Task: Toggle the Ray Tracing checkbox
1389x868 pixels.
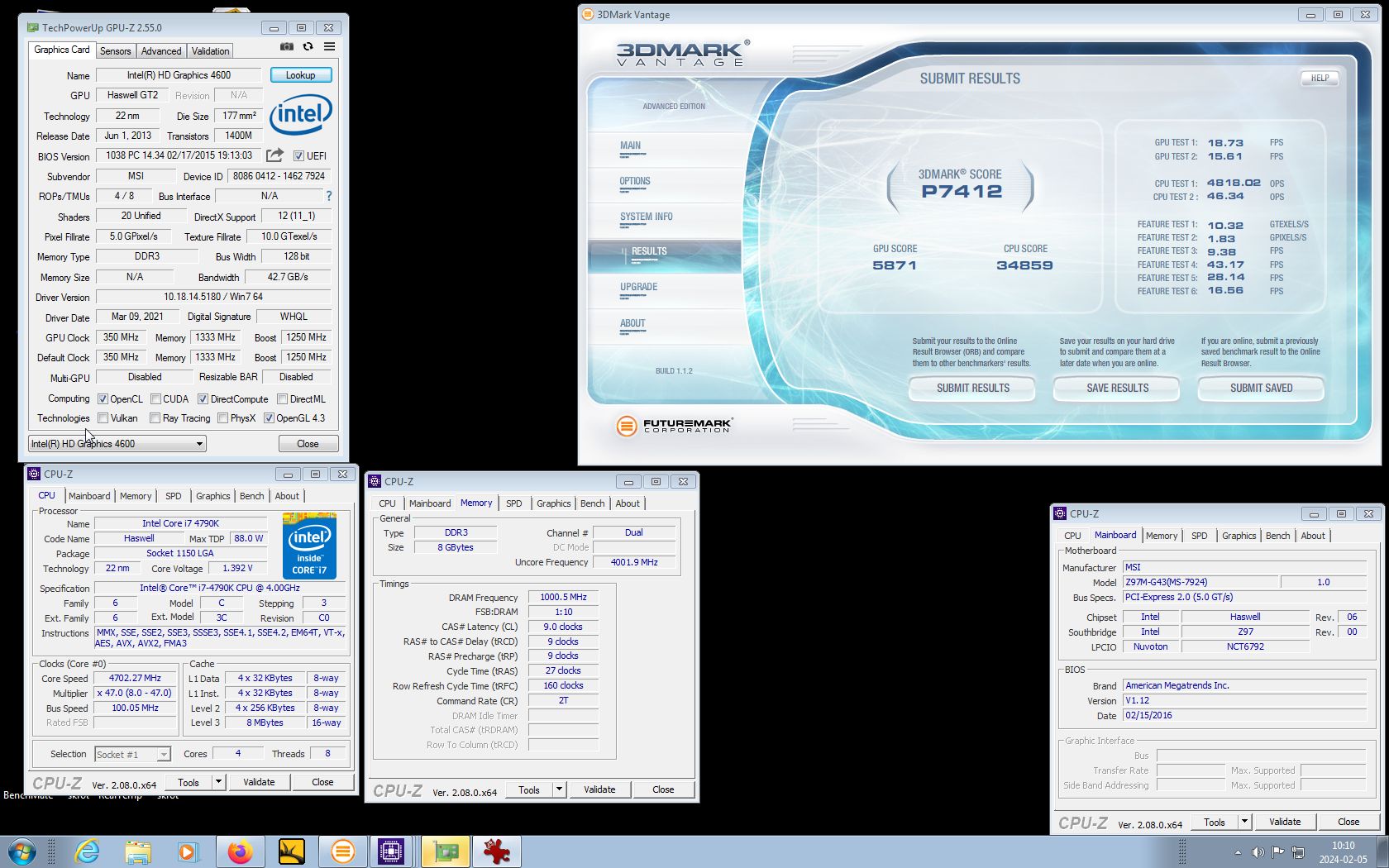Action: (155, 418)
